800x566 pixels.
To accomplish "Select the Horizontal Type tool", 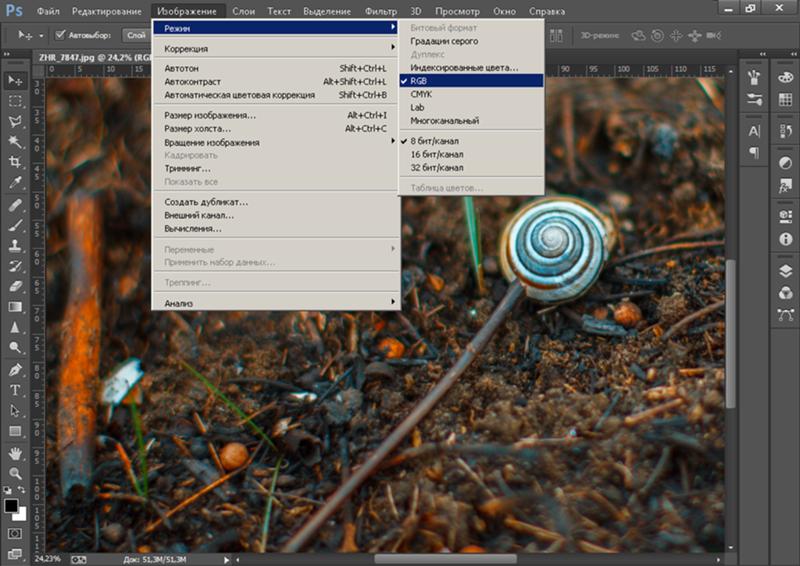I will (15, 390).
